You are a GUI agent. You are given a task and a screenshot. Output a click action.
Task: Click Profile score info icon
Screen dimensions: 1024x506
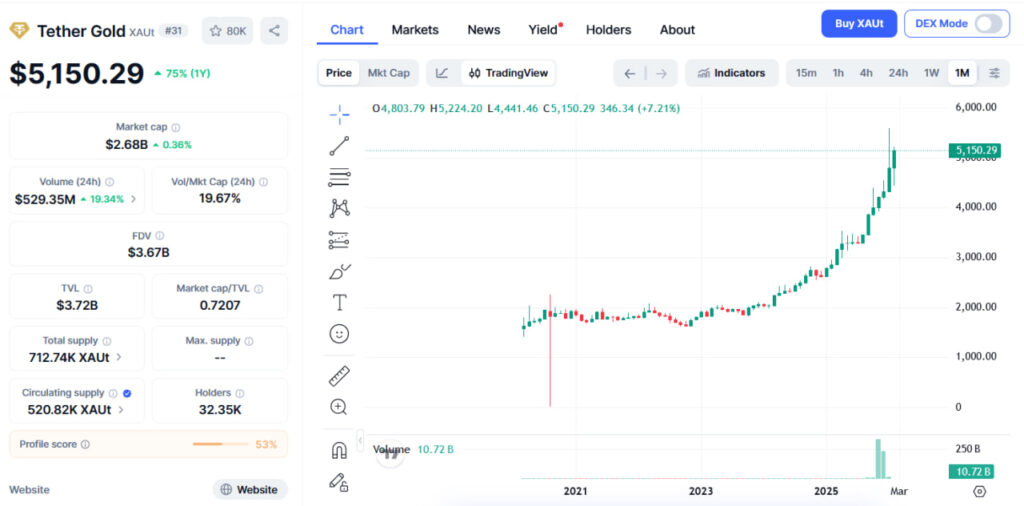(86, 445)
